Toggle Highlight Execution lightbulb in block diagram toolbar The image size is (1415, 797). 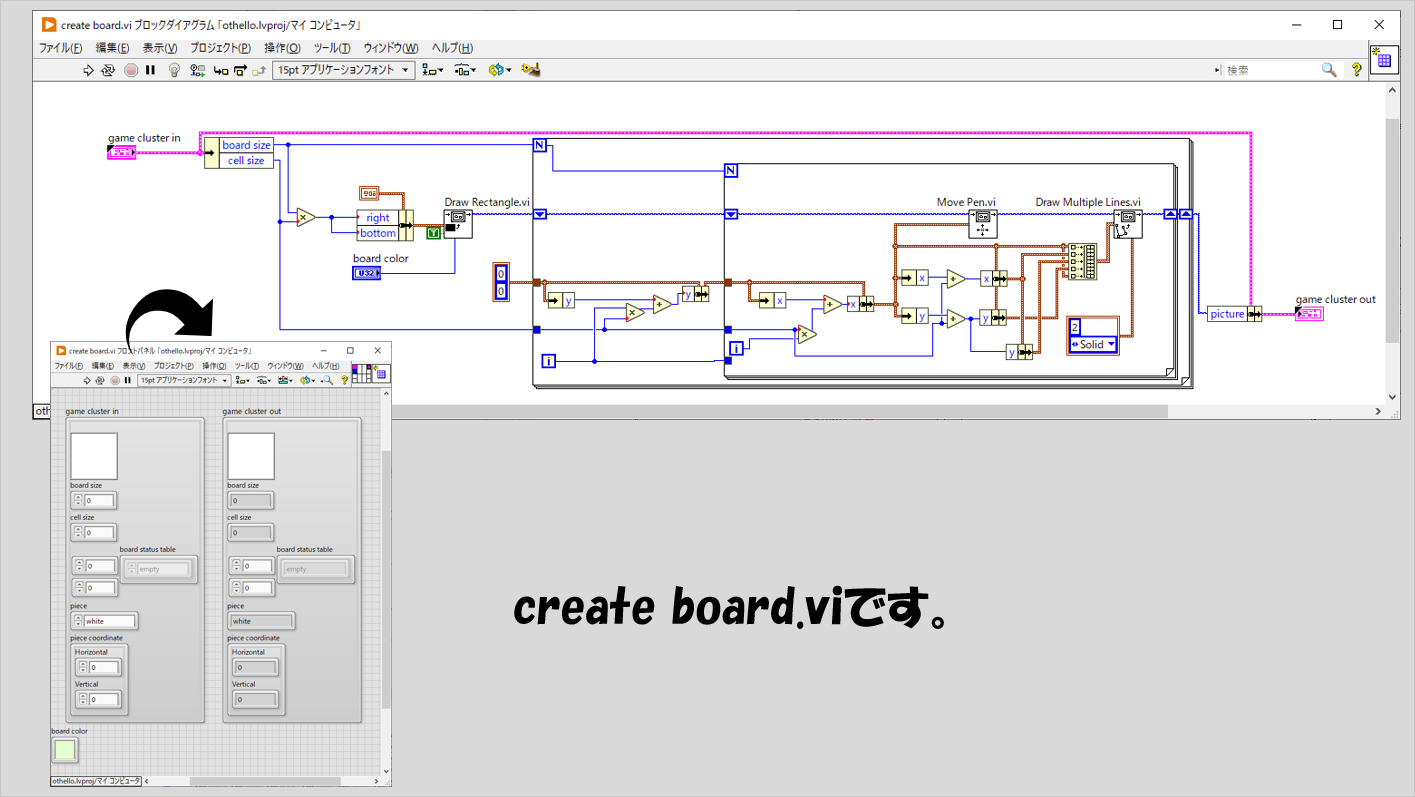(173, 70)
